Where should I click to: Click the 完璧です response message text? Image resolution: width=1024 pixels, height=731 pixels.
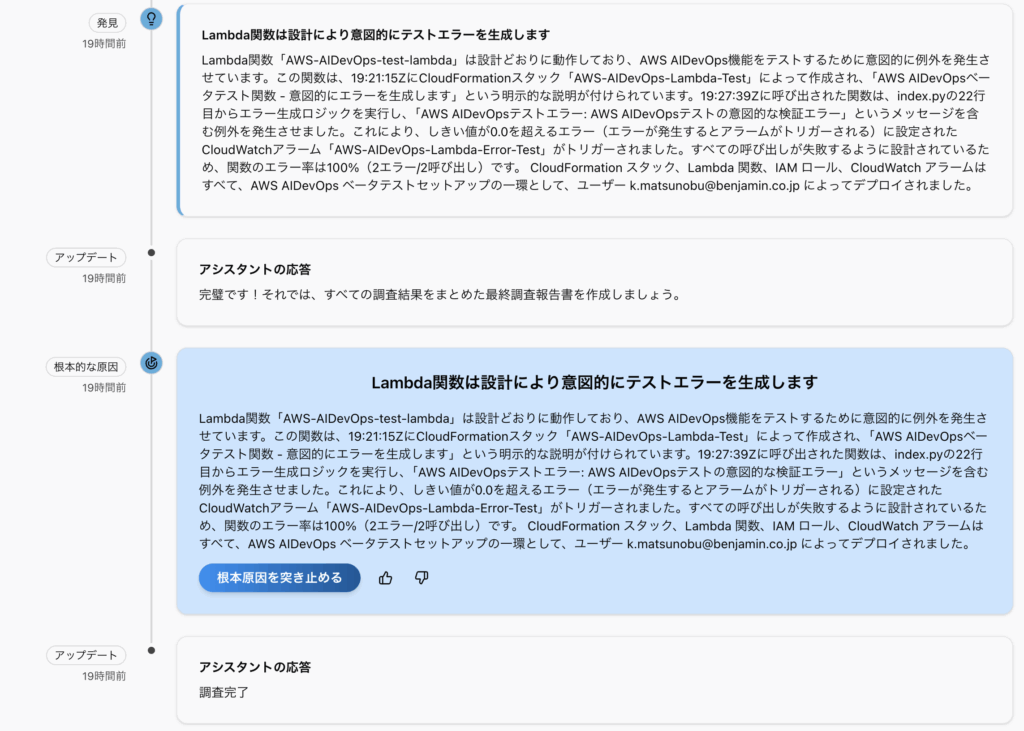[x=440, y=295]
